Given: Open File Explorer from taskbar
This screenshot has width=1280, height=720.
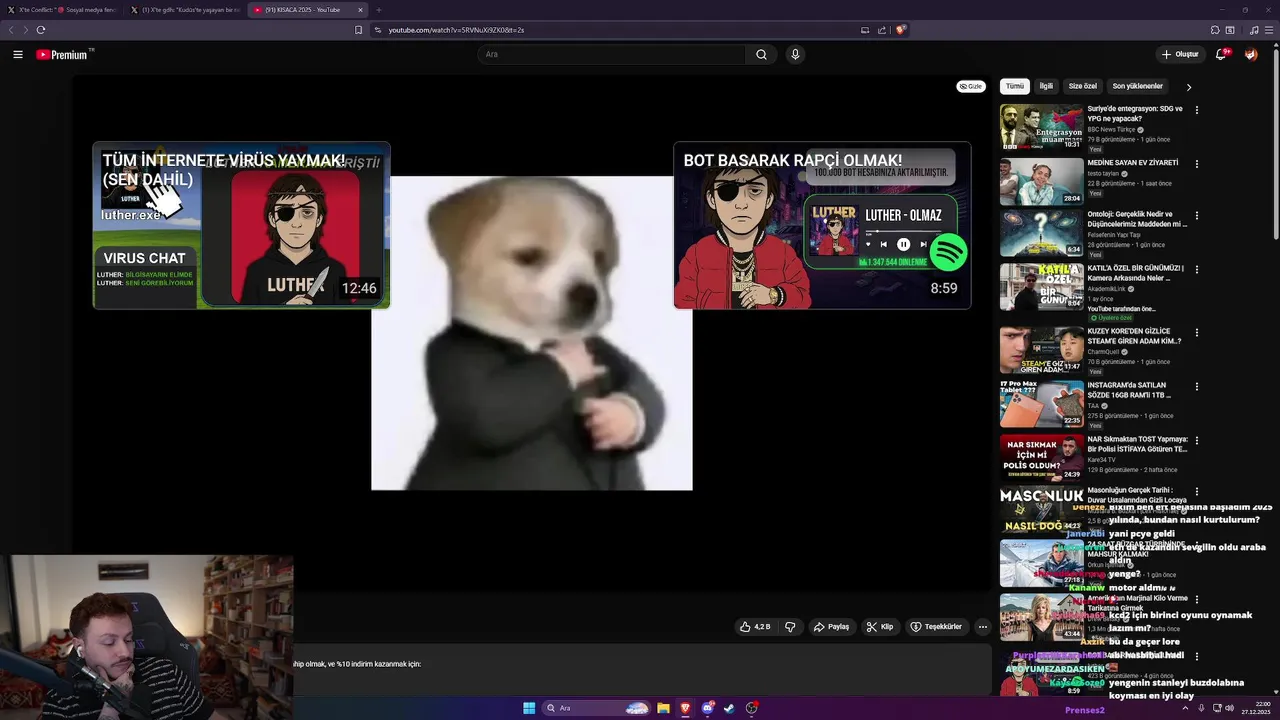Looking at the screenshot, I should (663, 708).
